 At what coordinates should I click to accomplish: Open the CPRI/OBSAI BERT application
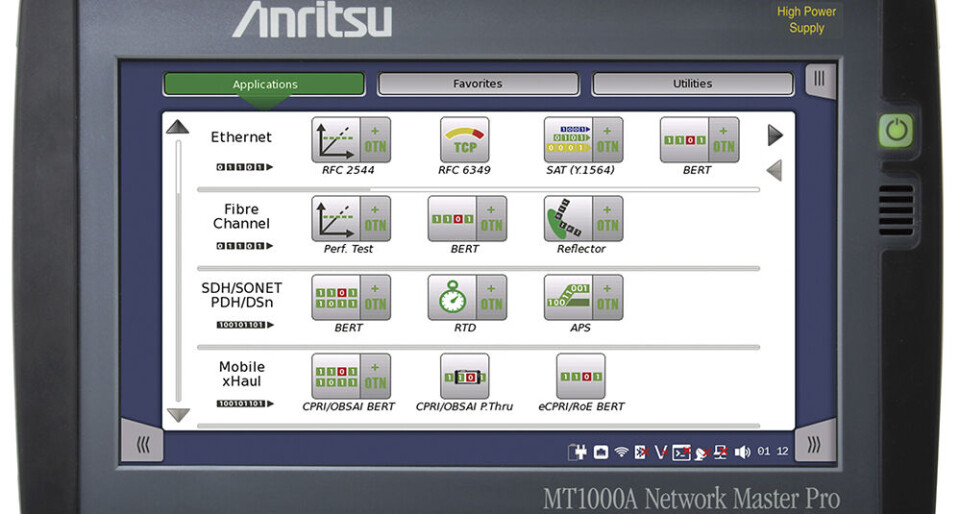pyautogui.click(x=336, y=376)
